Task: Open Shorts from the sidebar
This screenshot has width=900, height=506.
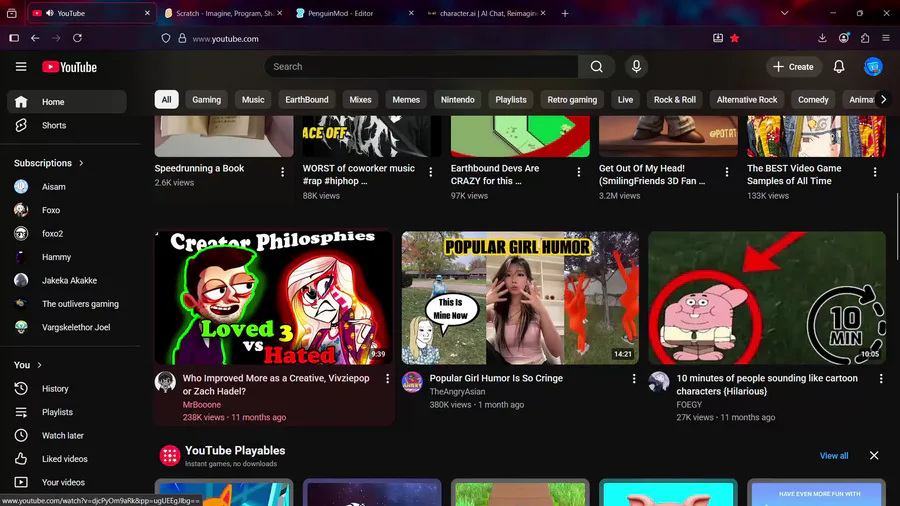Action: (x=67, y=125)
